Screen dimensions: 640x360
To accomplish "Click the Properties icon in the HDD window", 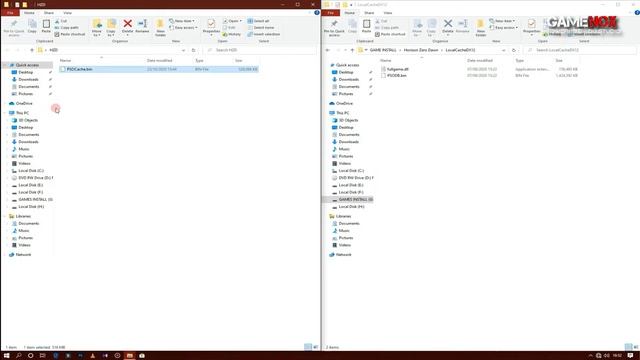I will (x=211, y=26).
